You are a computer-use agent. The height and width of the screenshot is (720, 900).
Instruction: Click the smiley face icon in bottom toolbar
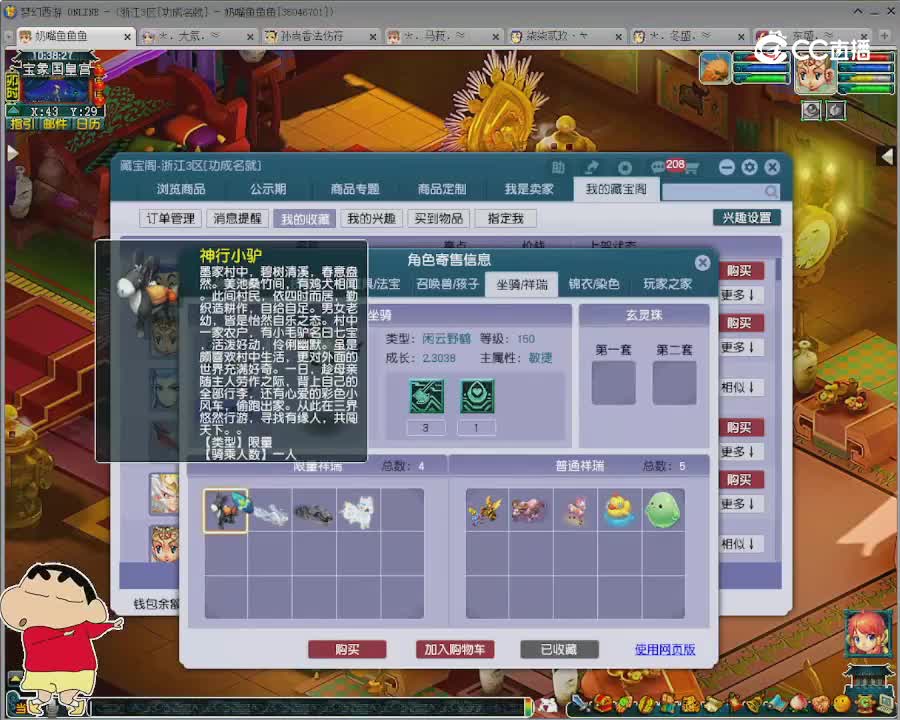pos(842,704)
